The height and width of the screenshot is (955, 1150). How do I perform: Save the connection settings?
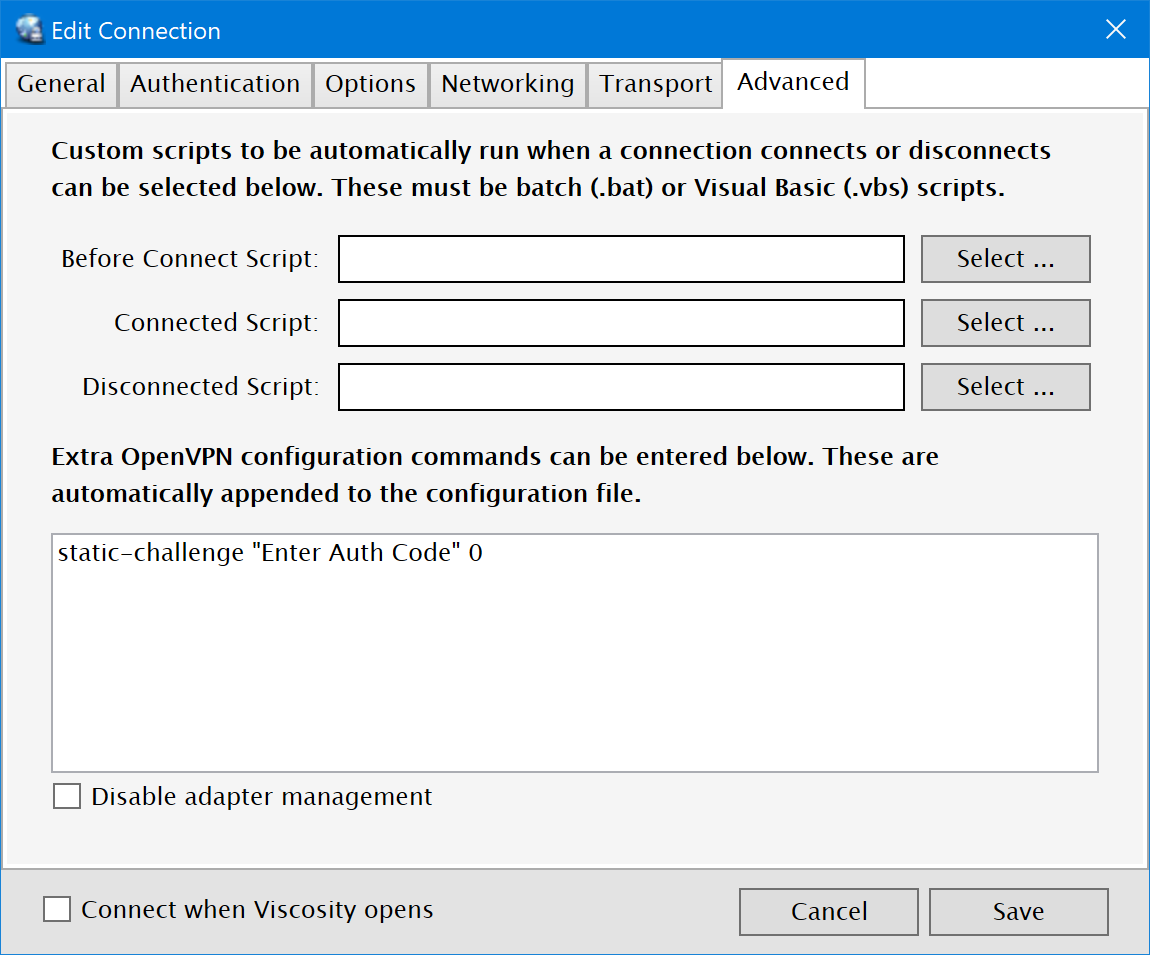pos(1018,911)
